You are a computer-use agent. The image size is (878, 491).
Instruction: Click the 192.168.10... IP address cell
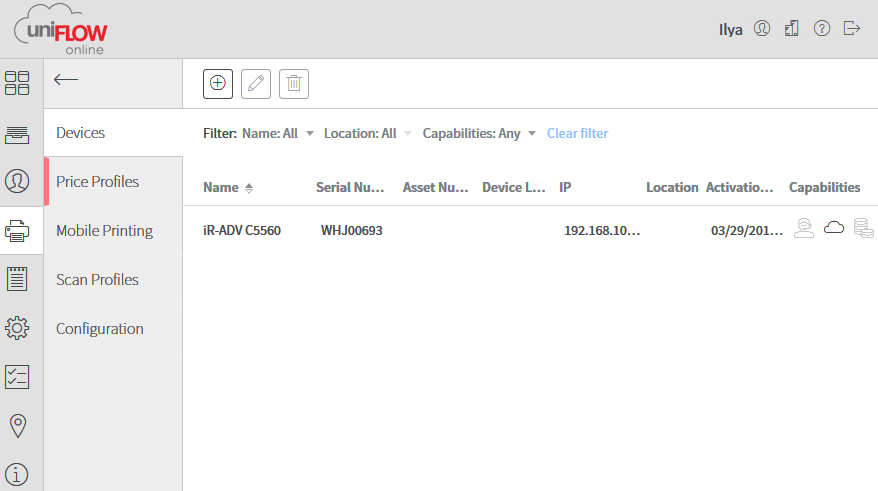point(602,230)
